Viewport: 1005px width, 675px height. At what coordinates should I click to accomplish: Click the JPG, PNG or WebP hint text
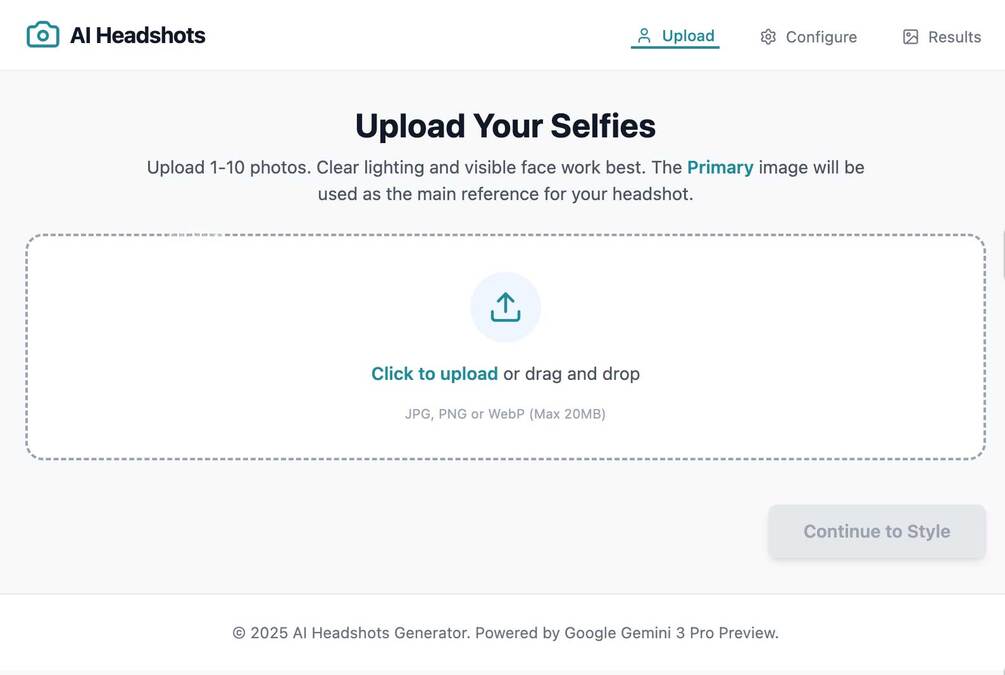tap(505, 414)
